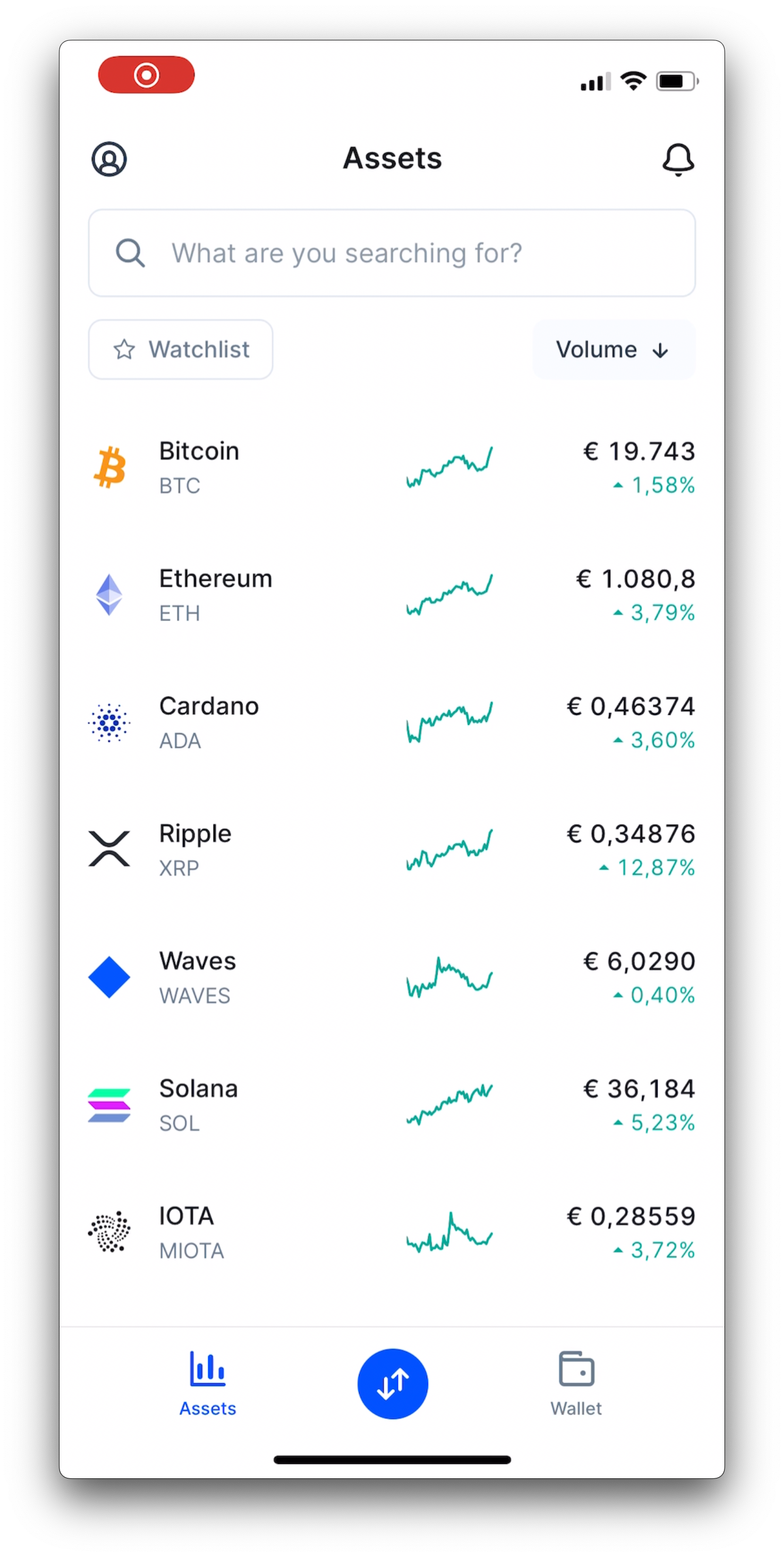
Task: Open the Volume sort dropdown
Action: [x=613, y=349]
